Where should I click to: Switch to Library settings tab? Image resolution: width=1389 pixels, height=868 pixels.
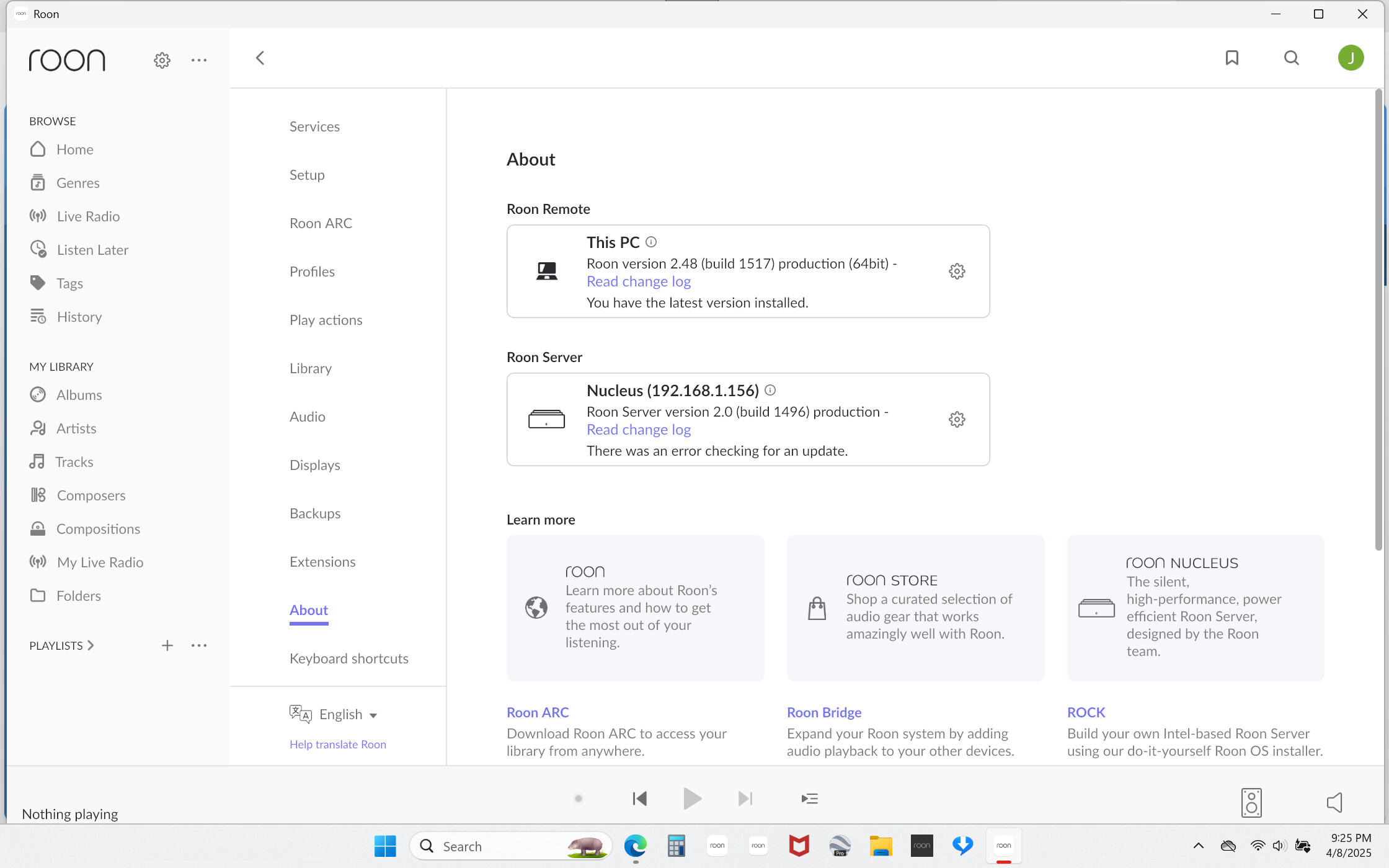(311, 368)
